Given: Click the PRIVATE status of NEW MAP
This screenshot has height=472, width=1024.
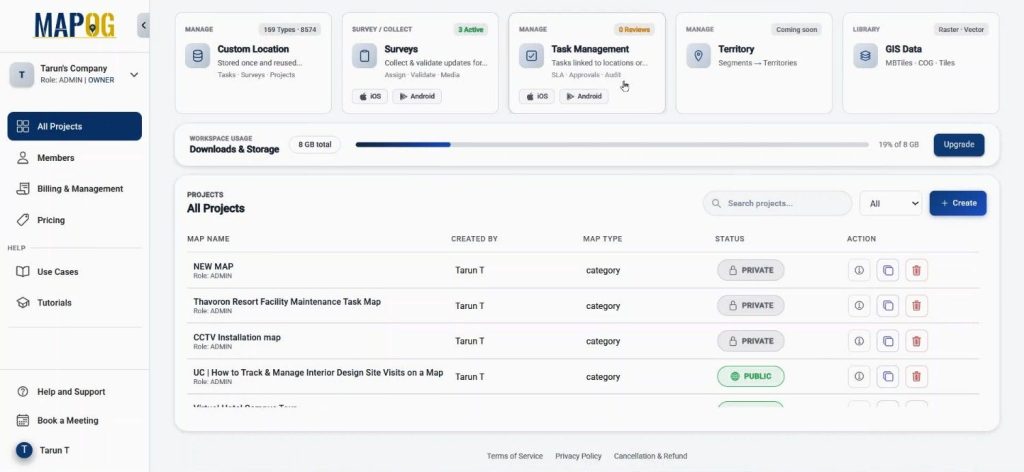Looking at the screenshot, I should point(751,270).
